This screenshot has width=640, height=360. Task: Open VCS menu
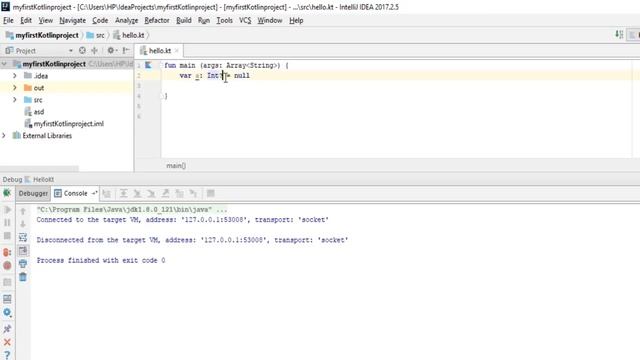[245, 20]
